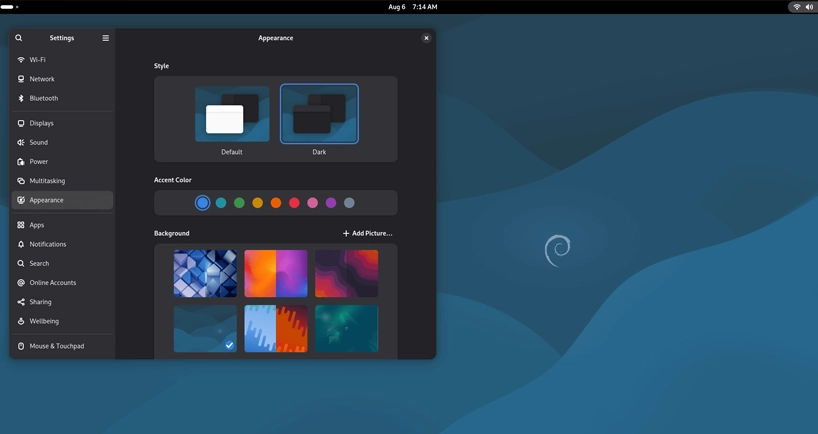
Task: Open the Settings search icon
Action: pos(19,38)
